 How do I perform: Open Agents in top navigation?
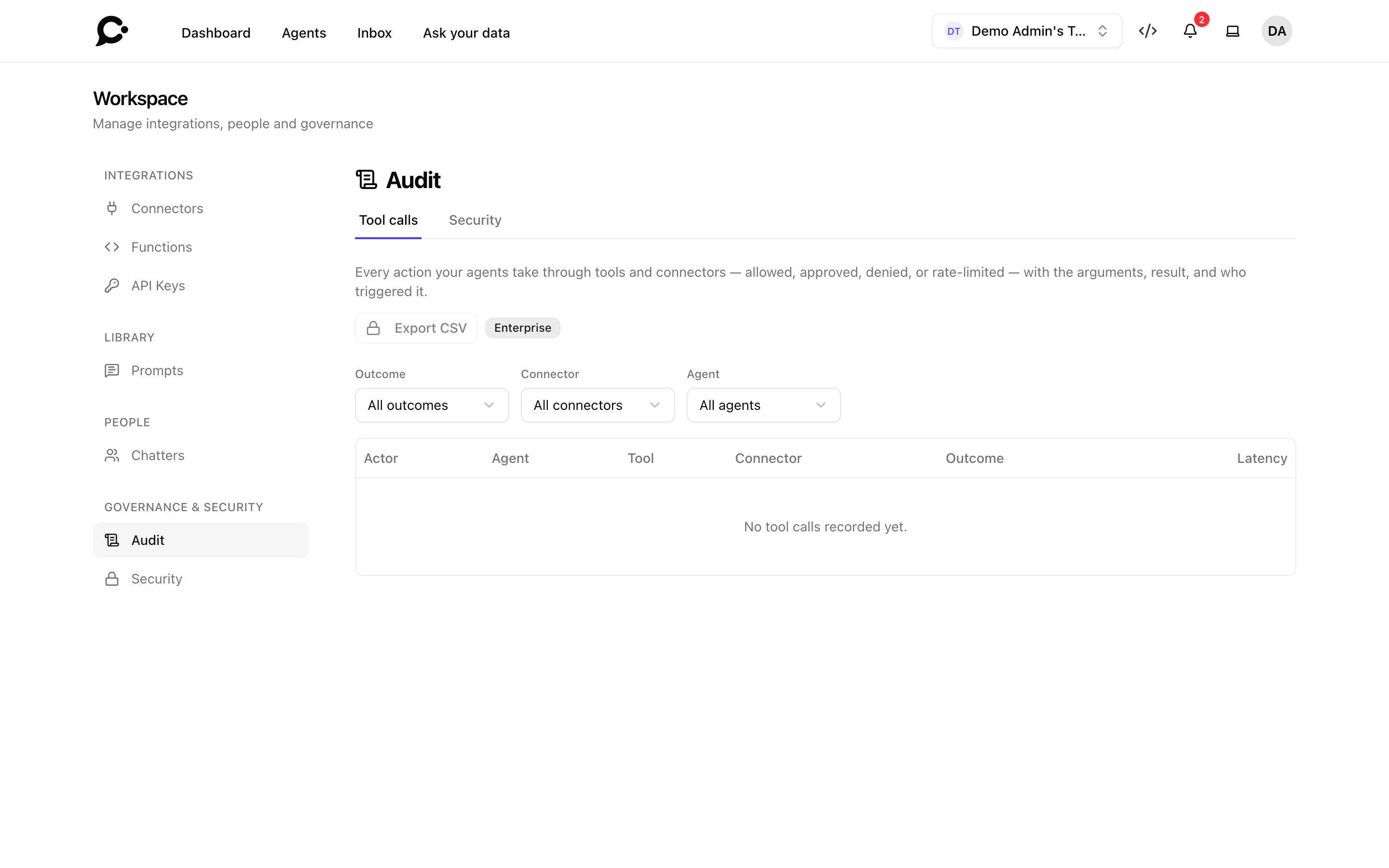point(304,33)
